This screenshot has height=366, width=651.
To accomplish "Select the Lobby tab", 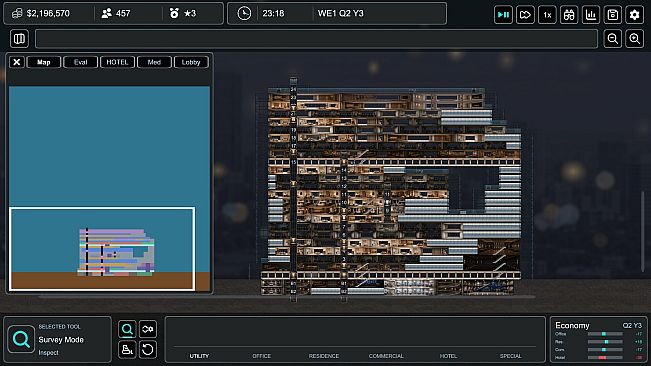I will 191,62.
